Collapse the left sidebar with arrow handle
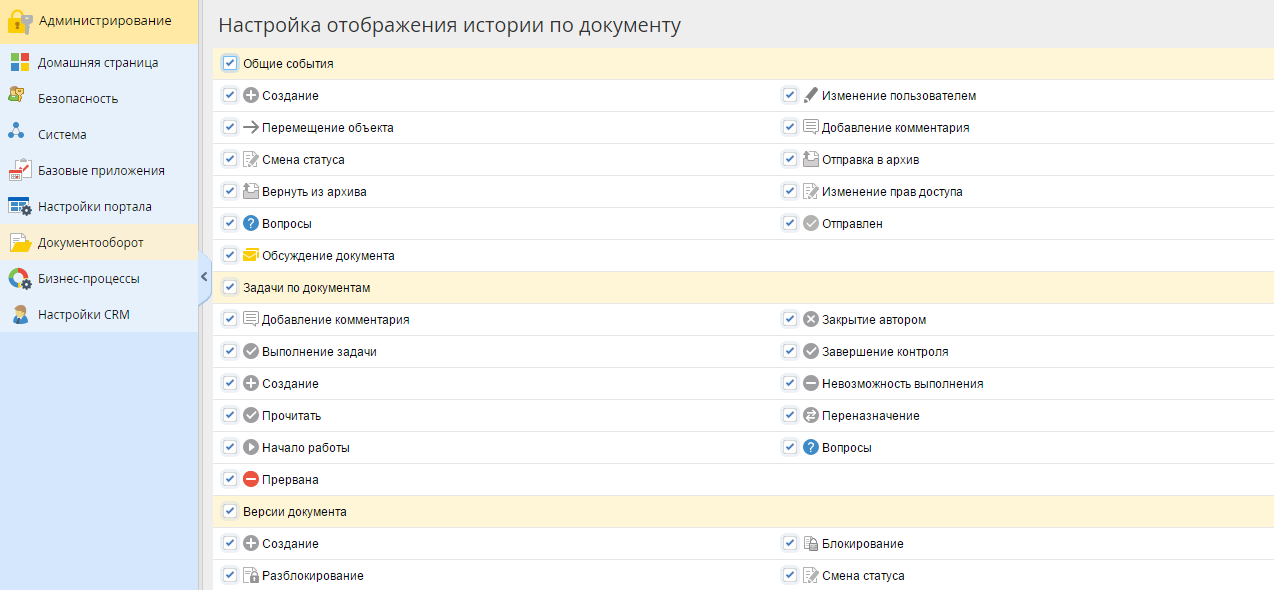 [x=204, y=277]
